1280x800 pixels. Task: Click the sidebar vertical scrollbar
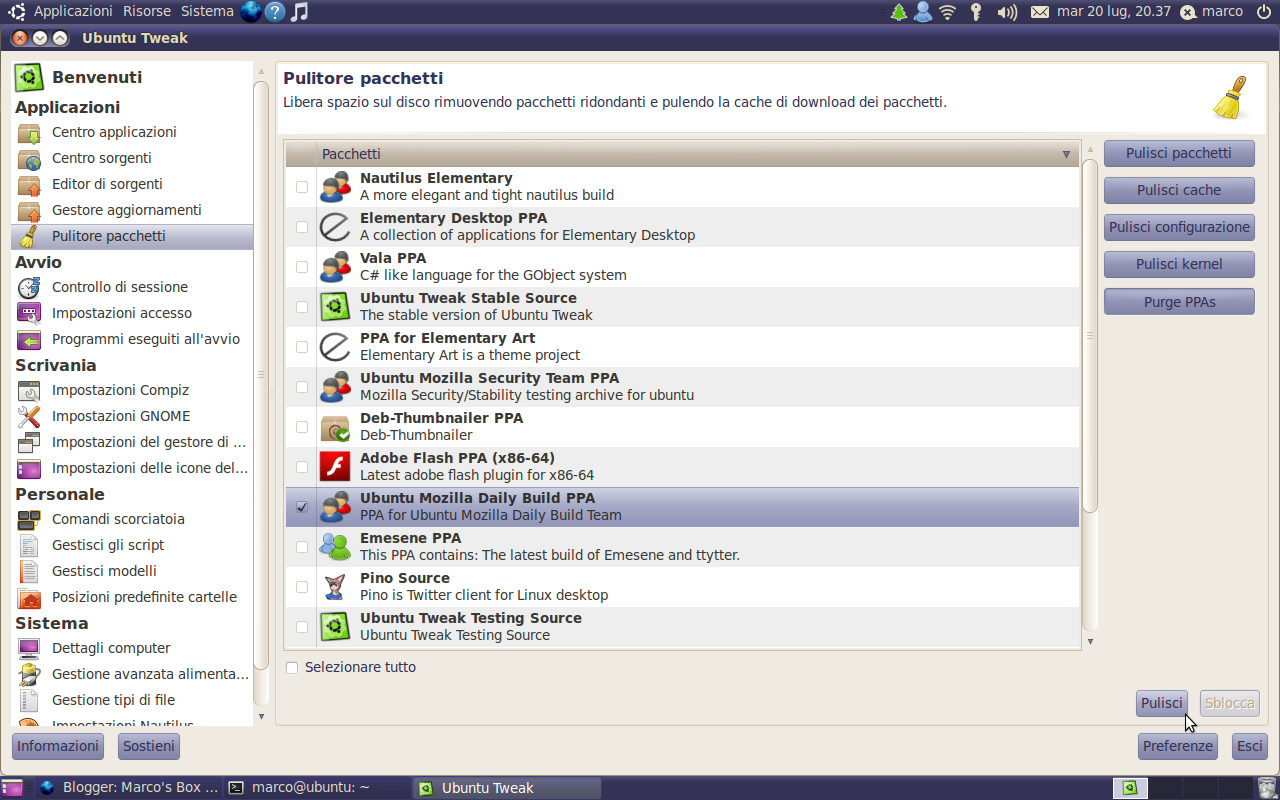pyautogui.click(x=261, y=375)
